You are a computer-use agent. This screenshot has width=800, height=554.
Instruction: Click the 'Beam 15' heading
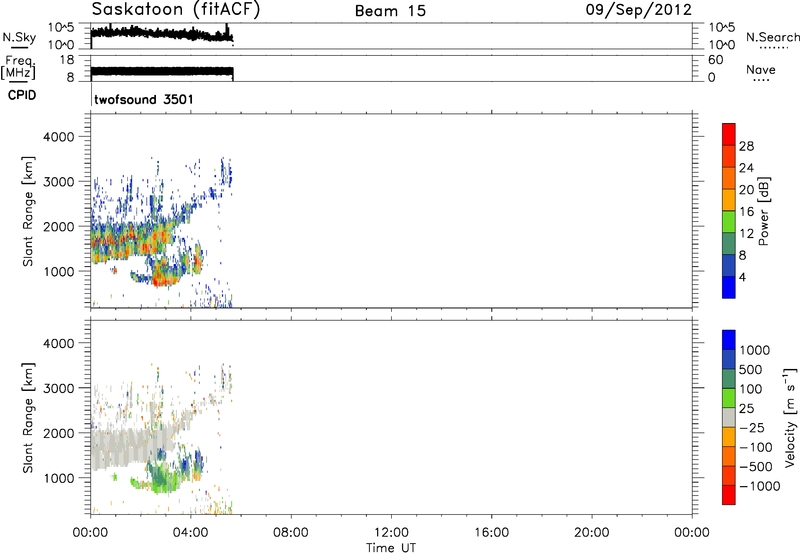tap(390, 11)
